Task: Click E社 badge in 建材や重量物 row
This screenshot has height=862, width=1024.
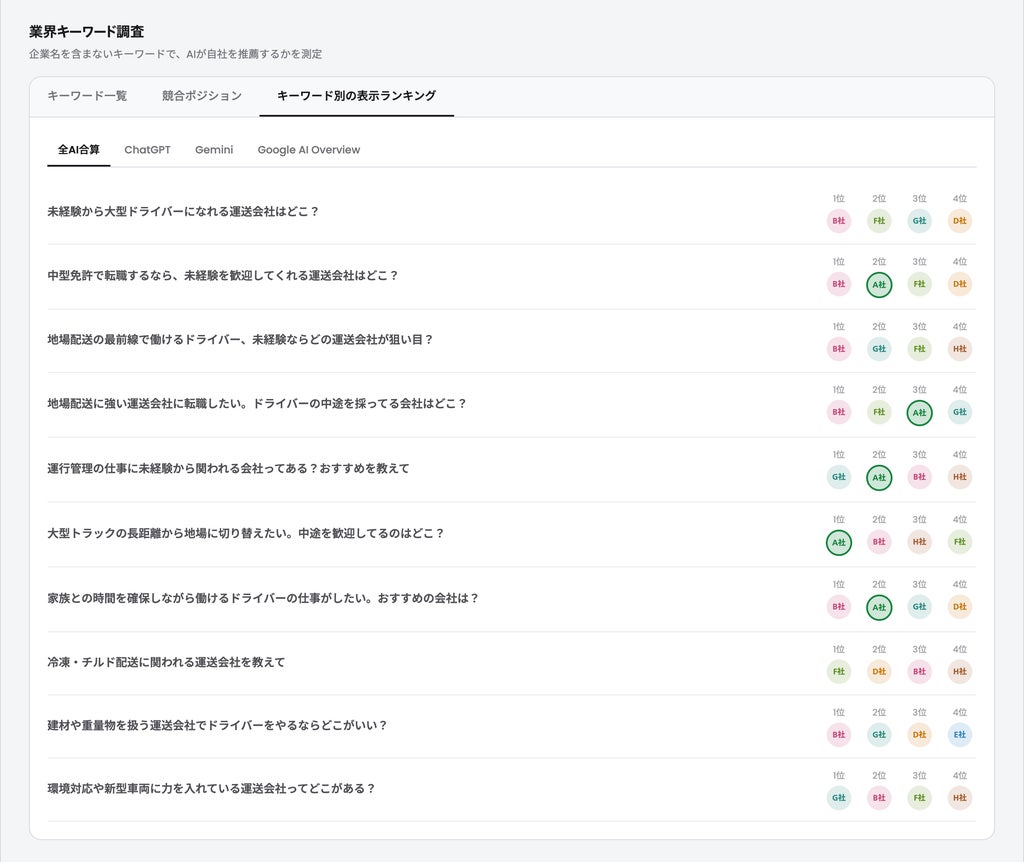Action: 959,735
